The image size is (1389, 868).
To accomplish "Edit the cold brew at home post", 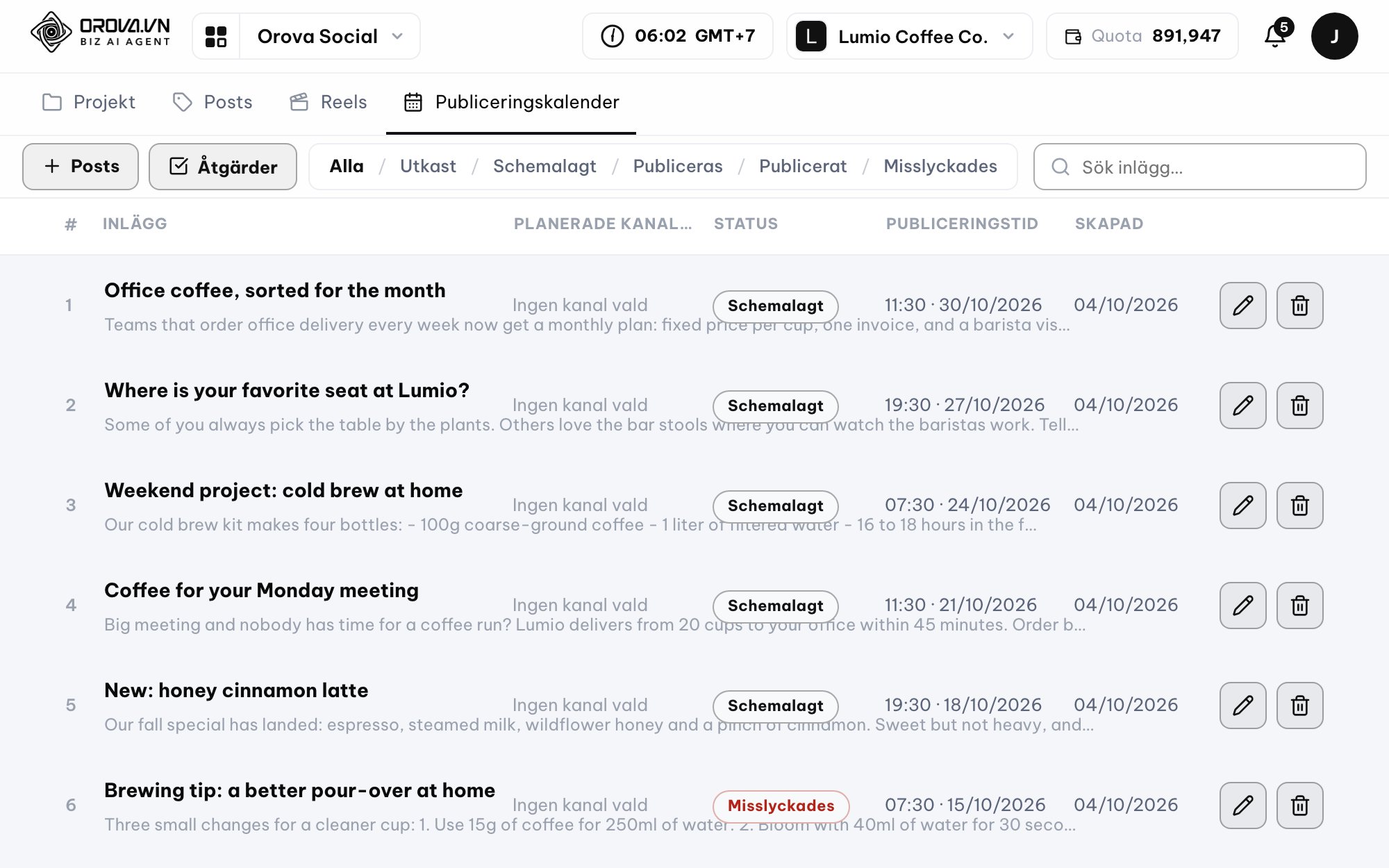I will tap(1243, 506).
